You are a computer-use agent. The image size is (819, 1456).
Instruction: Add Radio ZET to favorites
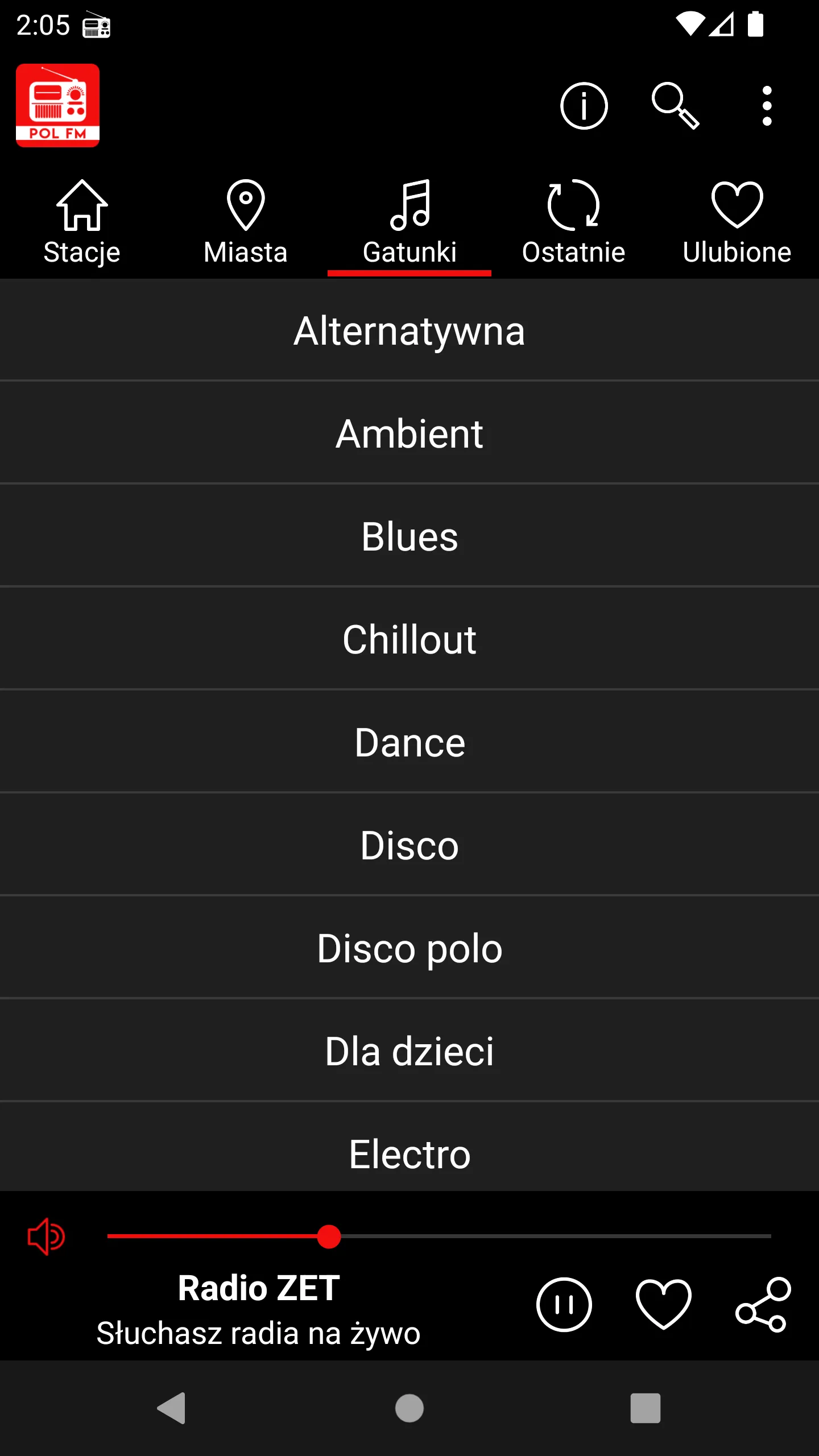663,1305
